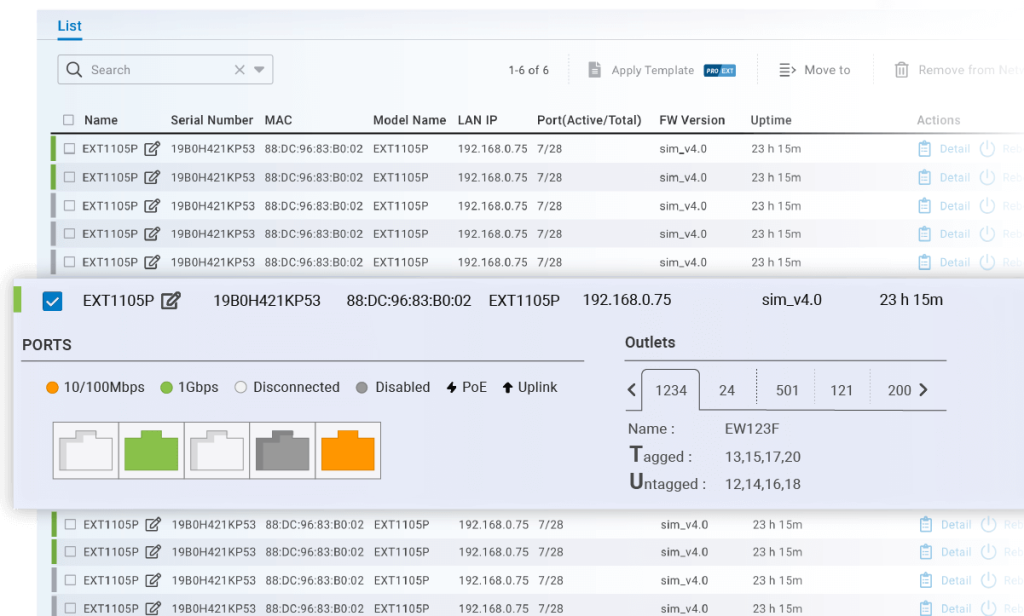Expand the search filter dropdown arrow
1024x616 pixels.
[x=259, y=70]
